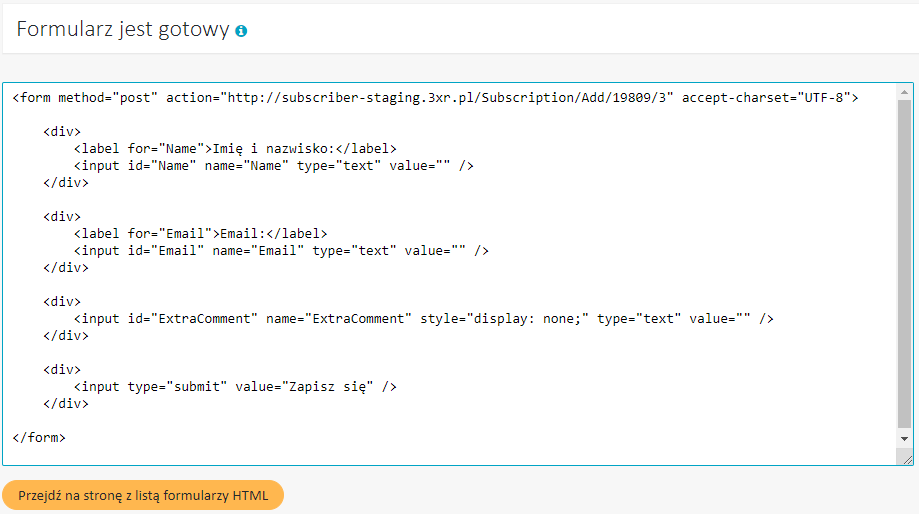Image resolution: width=919 pixels, height=514 pixels.
Task: Click the 'Imię i nazwisko:' label line
Action: click(x=235, y=149)
